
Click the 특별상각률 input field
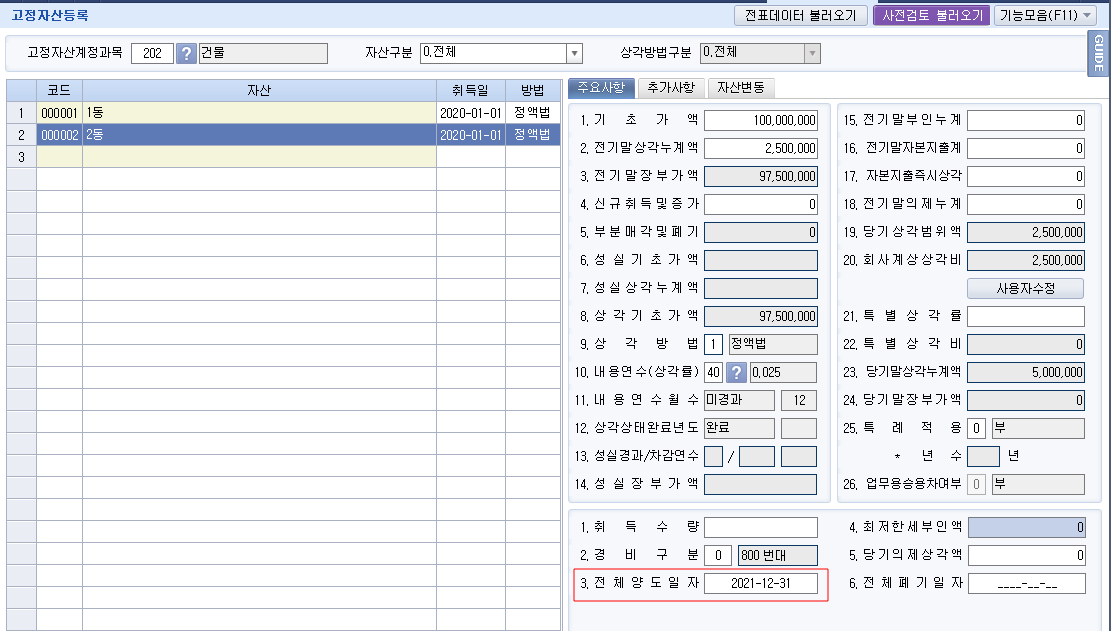(x=1025, y=317)
